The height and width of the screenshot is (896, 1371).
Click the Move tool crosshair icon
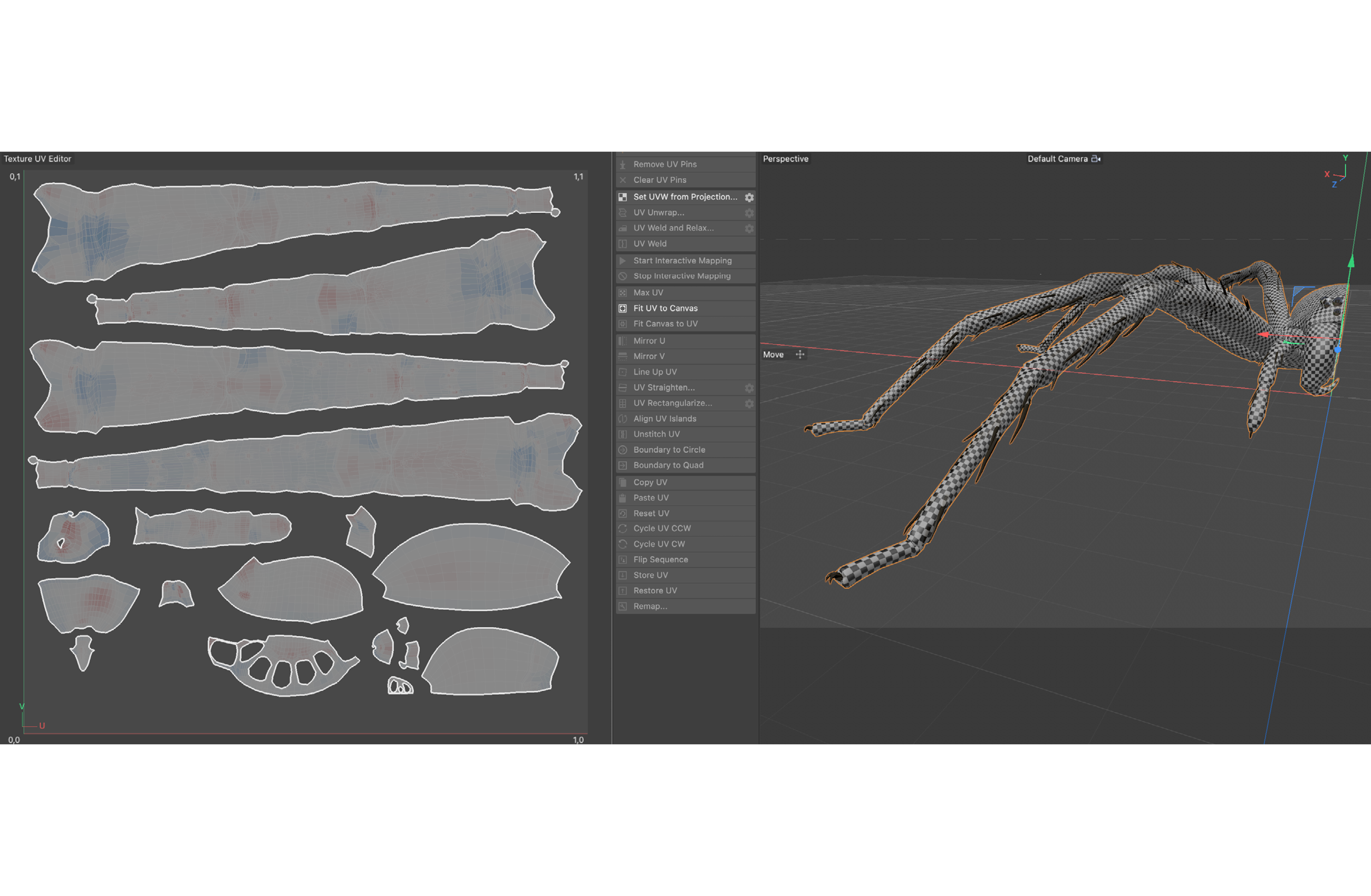pyautogui.click(x=800, y=355)
